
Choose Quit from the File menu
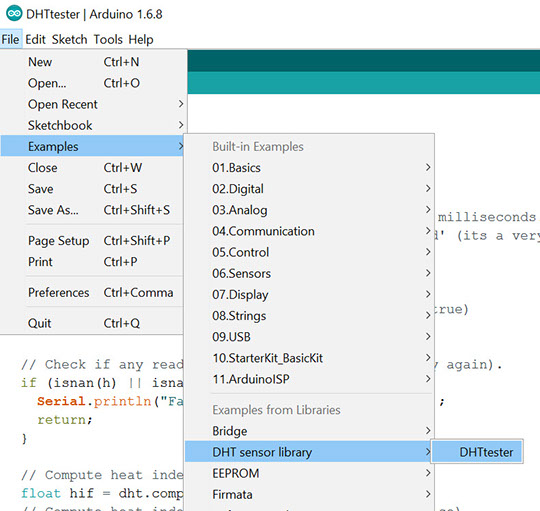point(92,323)
